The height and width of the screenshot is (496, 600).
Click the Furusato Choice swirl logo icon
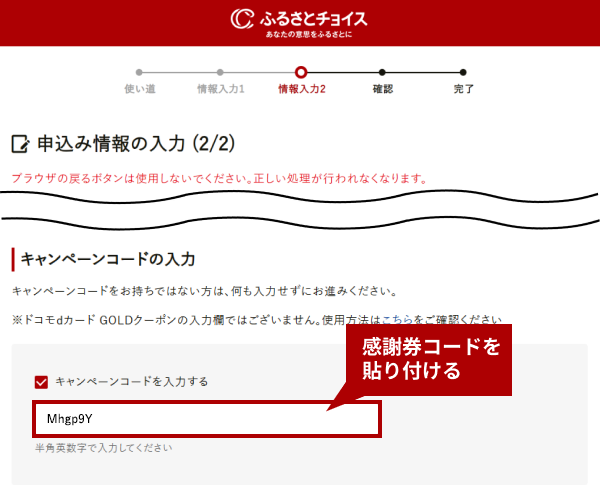[x=242, y=19]
